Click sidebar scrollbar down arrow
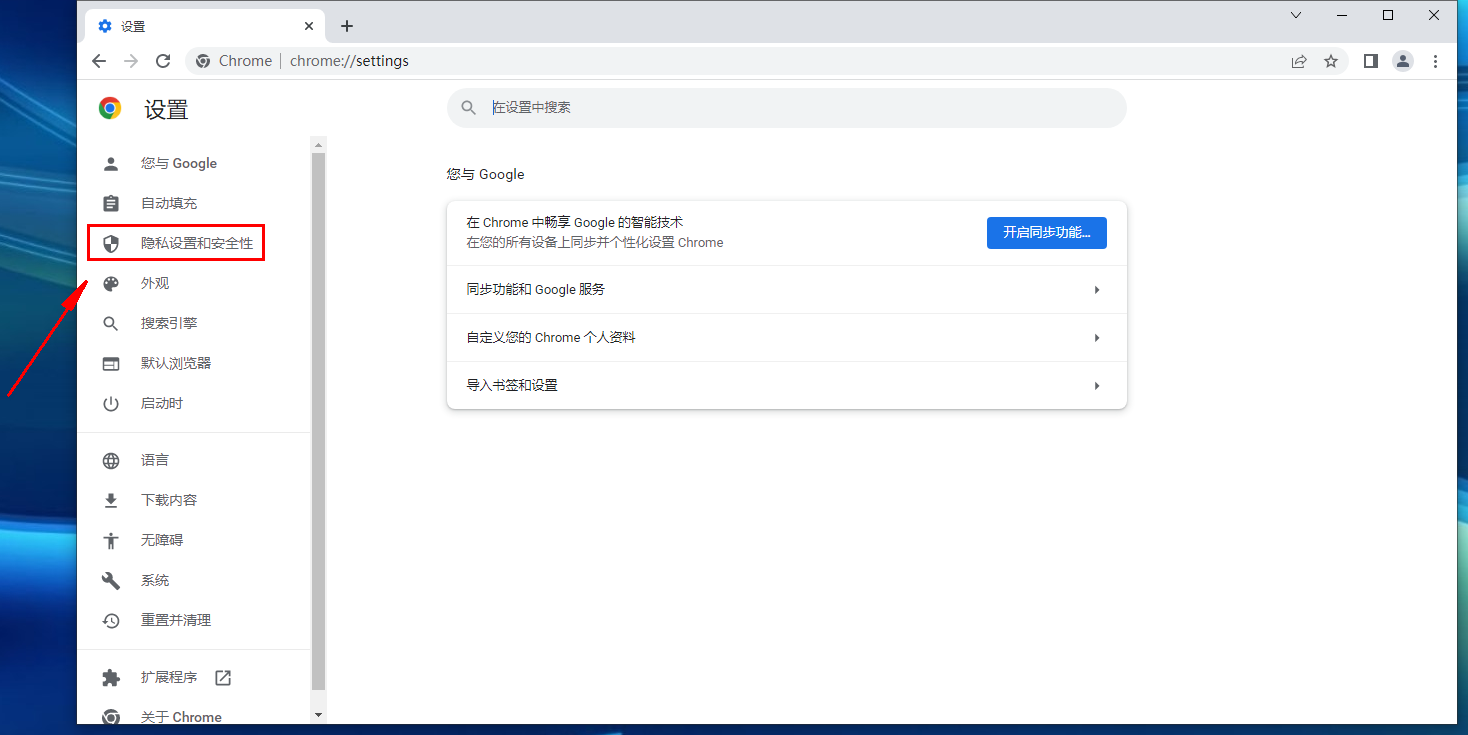 [x=319, y=715]
